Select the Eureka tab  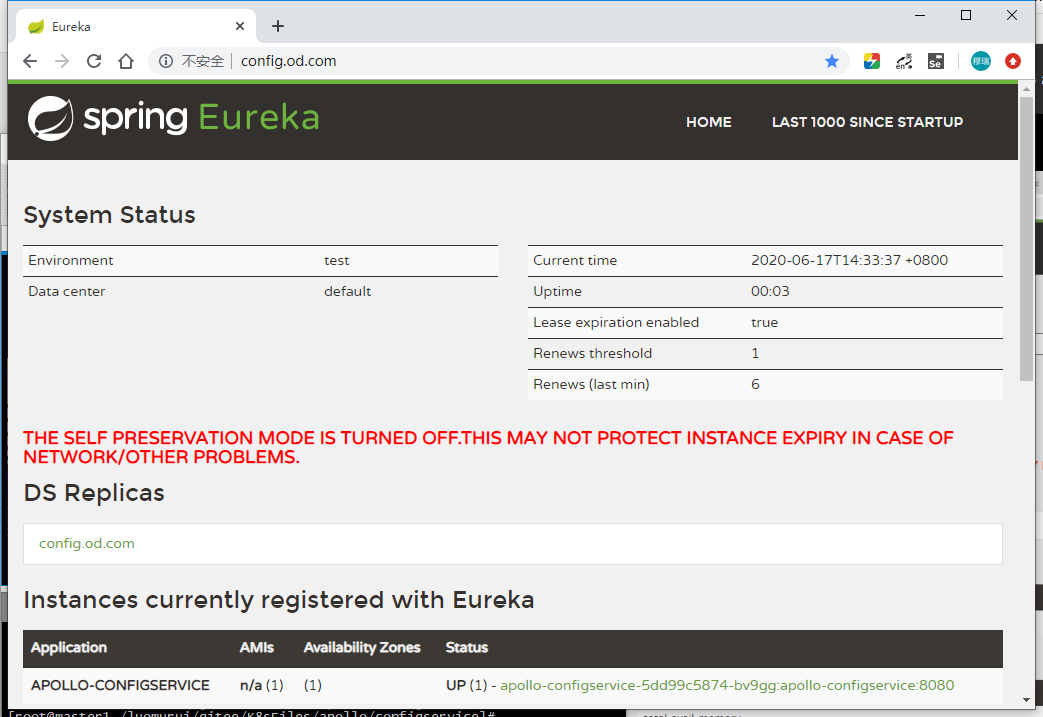pyautogui.click(x=136, y=26)
